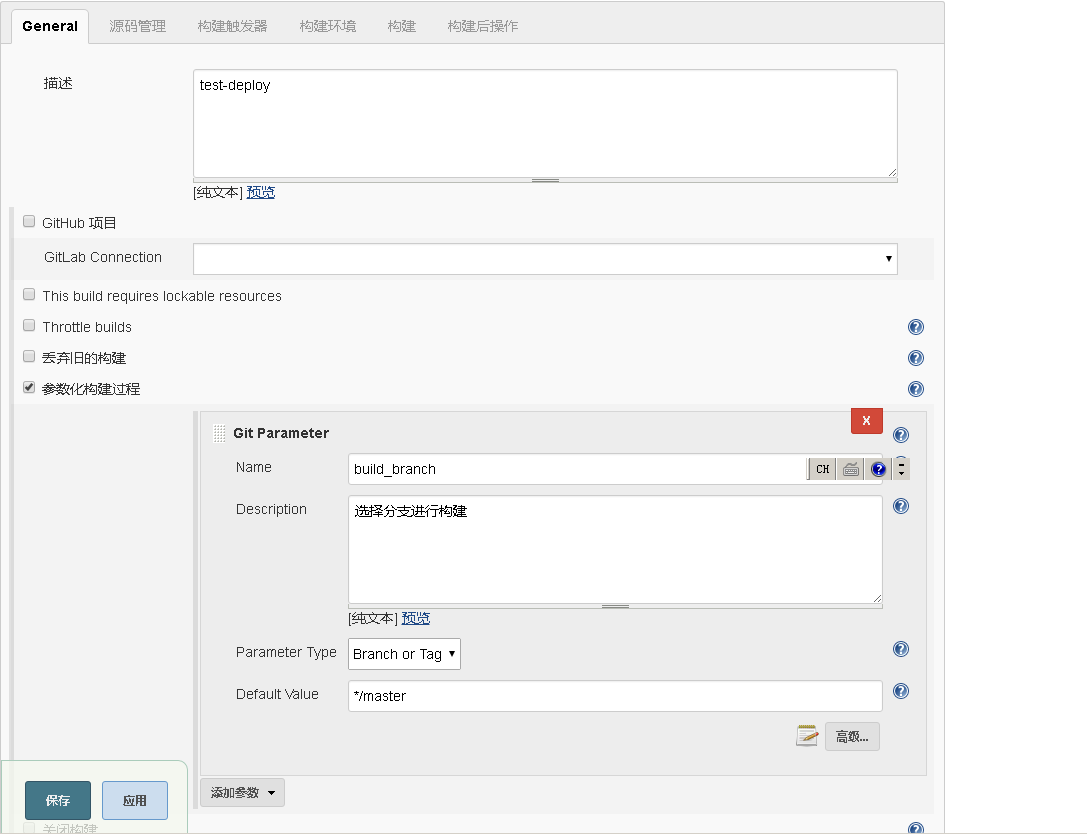Enable the GitHub 项目 checkbox
Image resolution: width=1087 pixels, height=835 pixels.
tap(29, 221)
